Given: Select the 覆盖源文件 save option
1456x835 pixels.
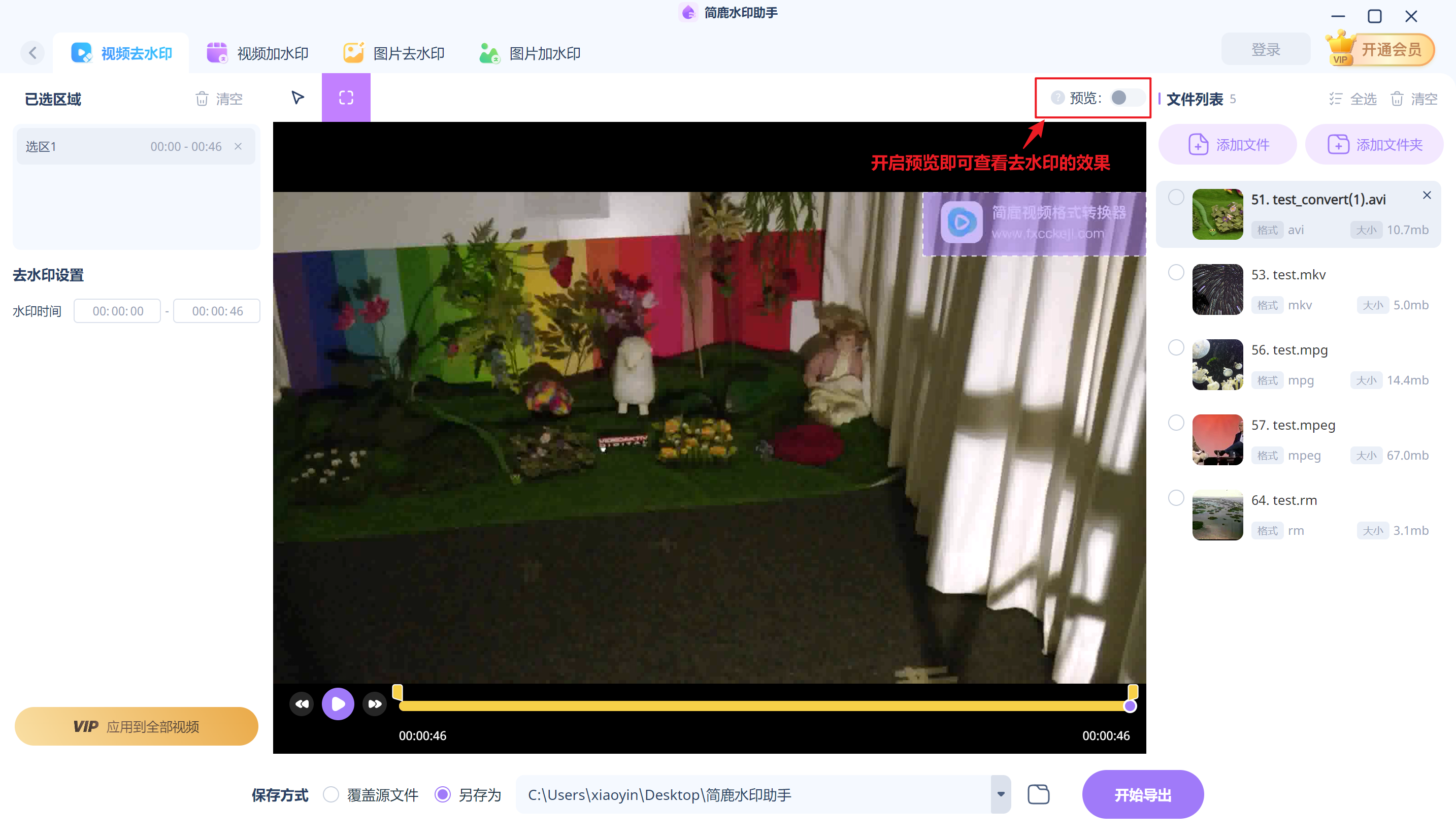Looking at the screenshot, I should tap(331, 794).
